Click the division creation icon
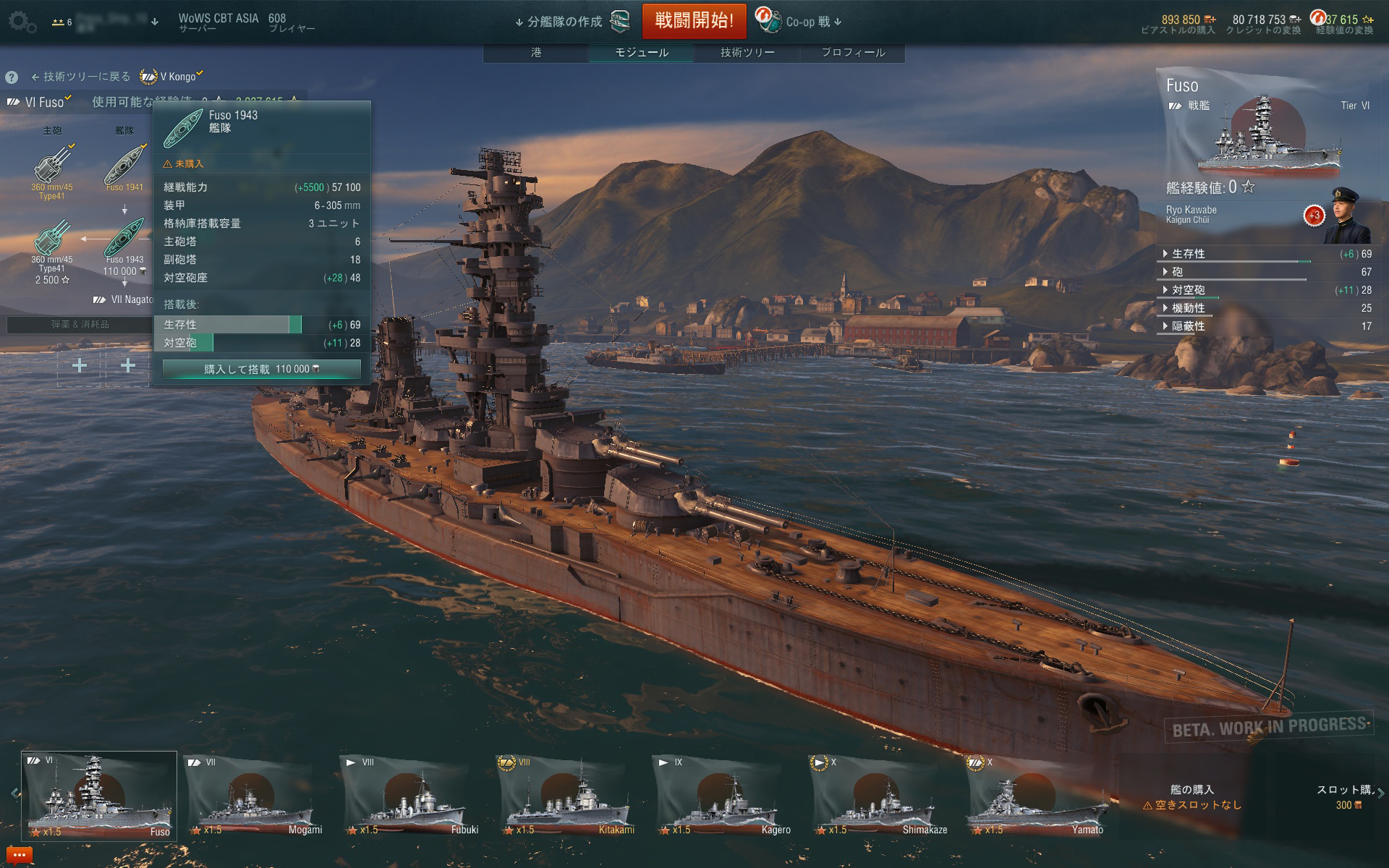Viewport: 1389px width, 868px height. coord(620,22)
